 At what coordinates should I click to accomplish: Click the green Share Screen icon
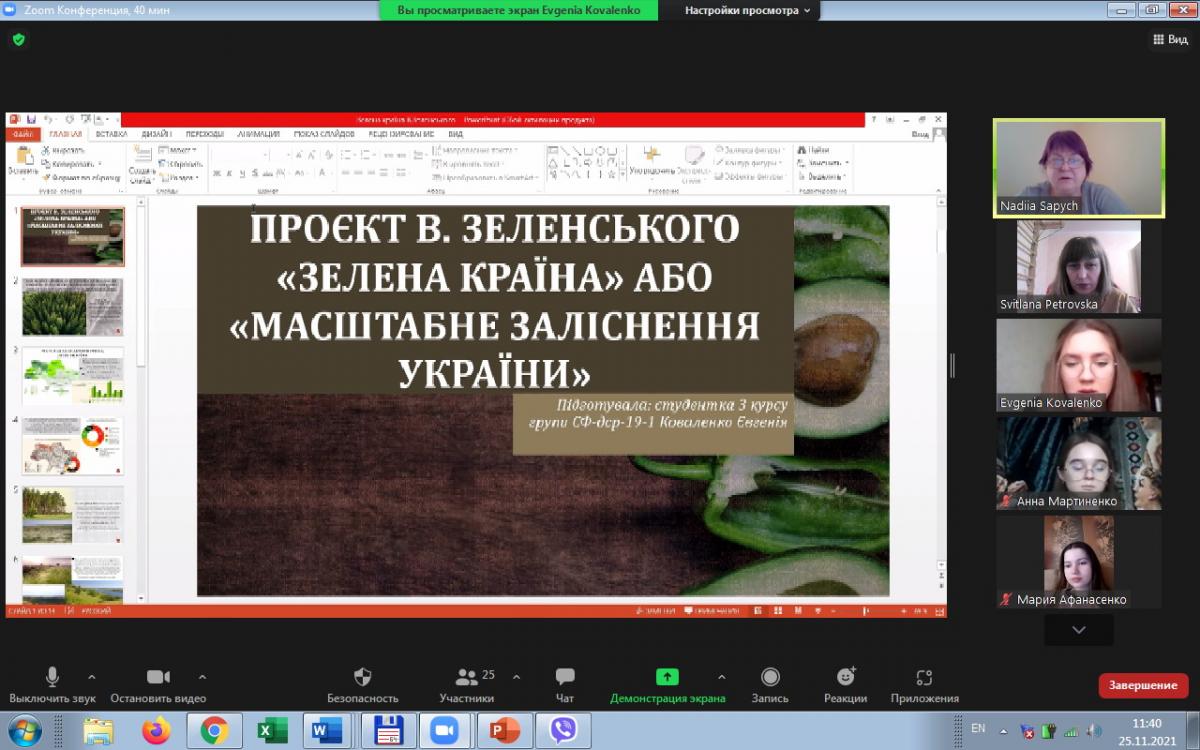pyautogui.click(x=667, y=678)
